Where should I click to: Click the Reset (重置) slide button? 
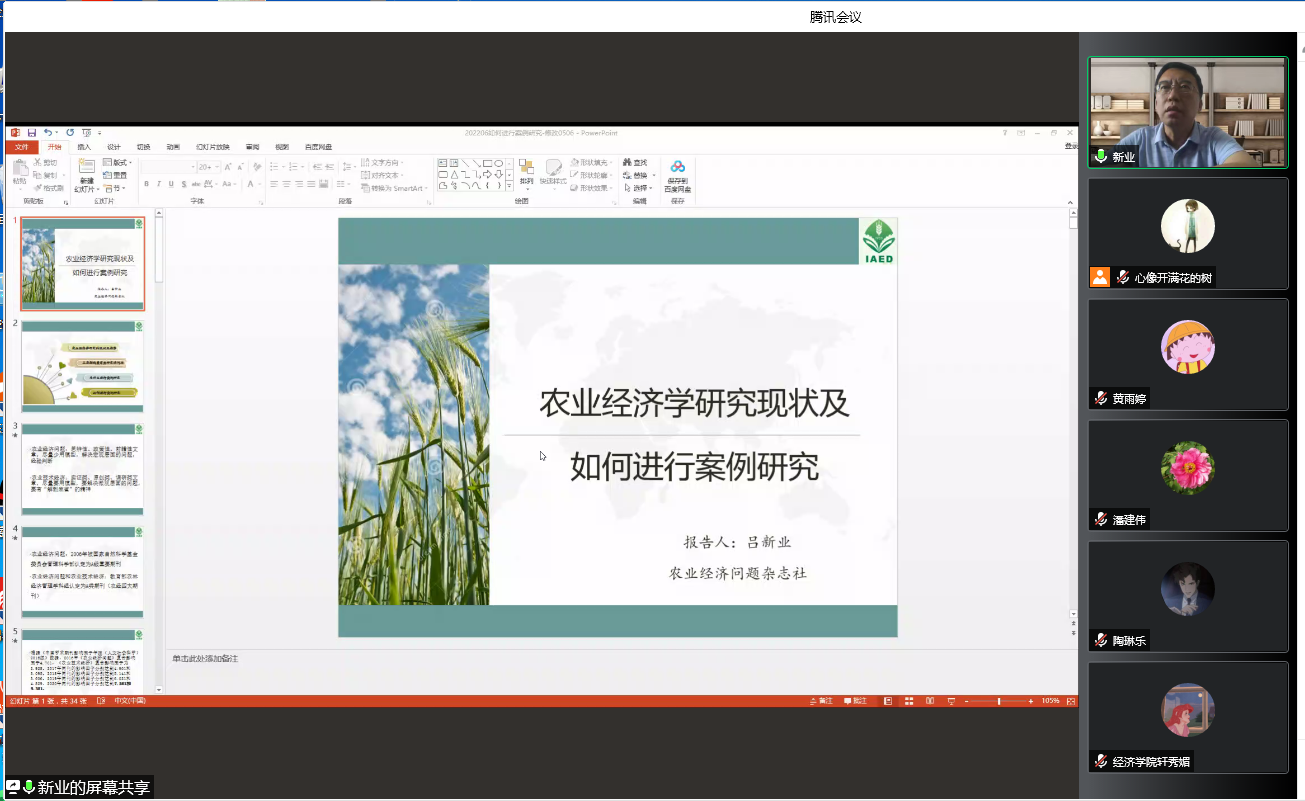click(114, 175)
